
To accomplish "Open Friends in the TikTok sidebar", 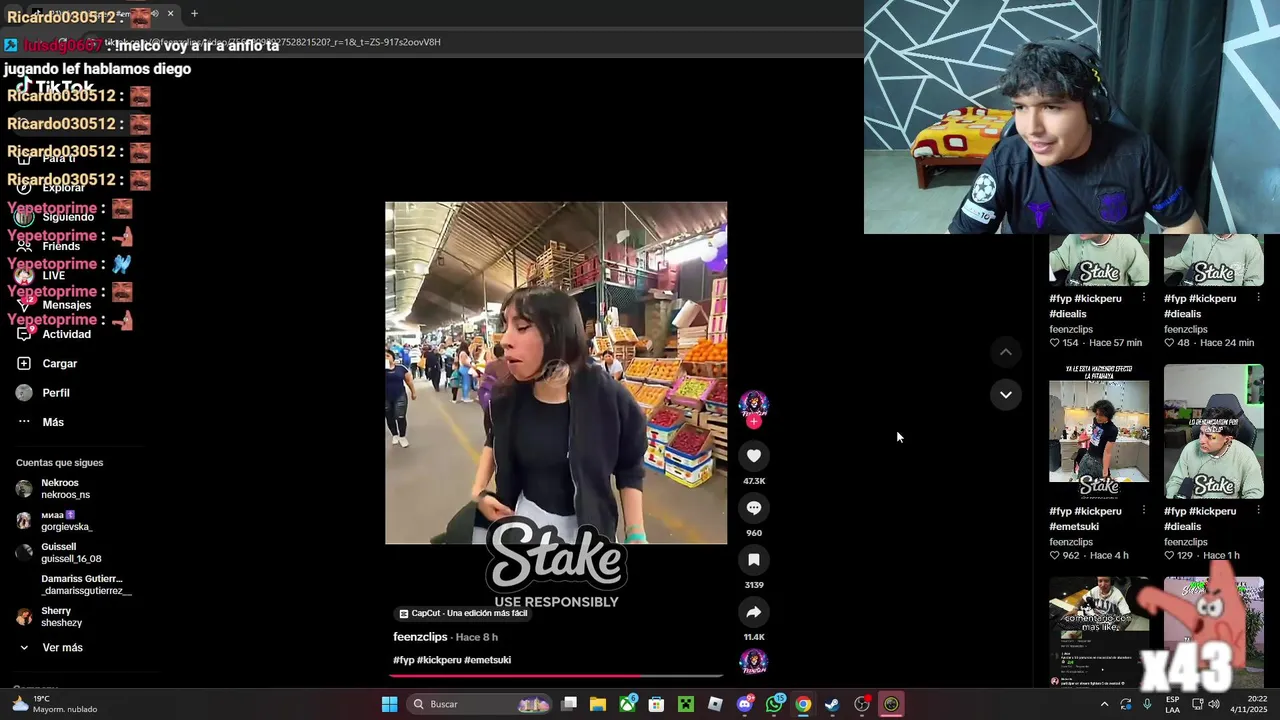I will point(60,246).
